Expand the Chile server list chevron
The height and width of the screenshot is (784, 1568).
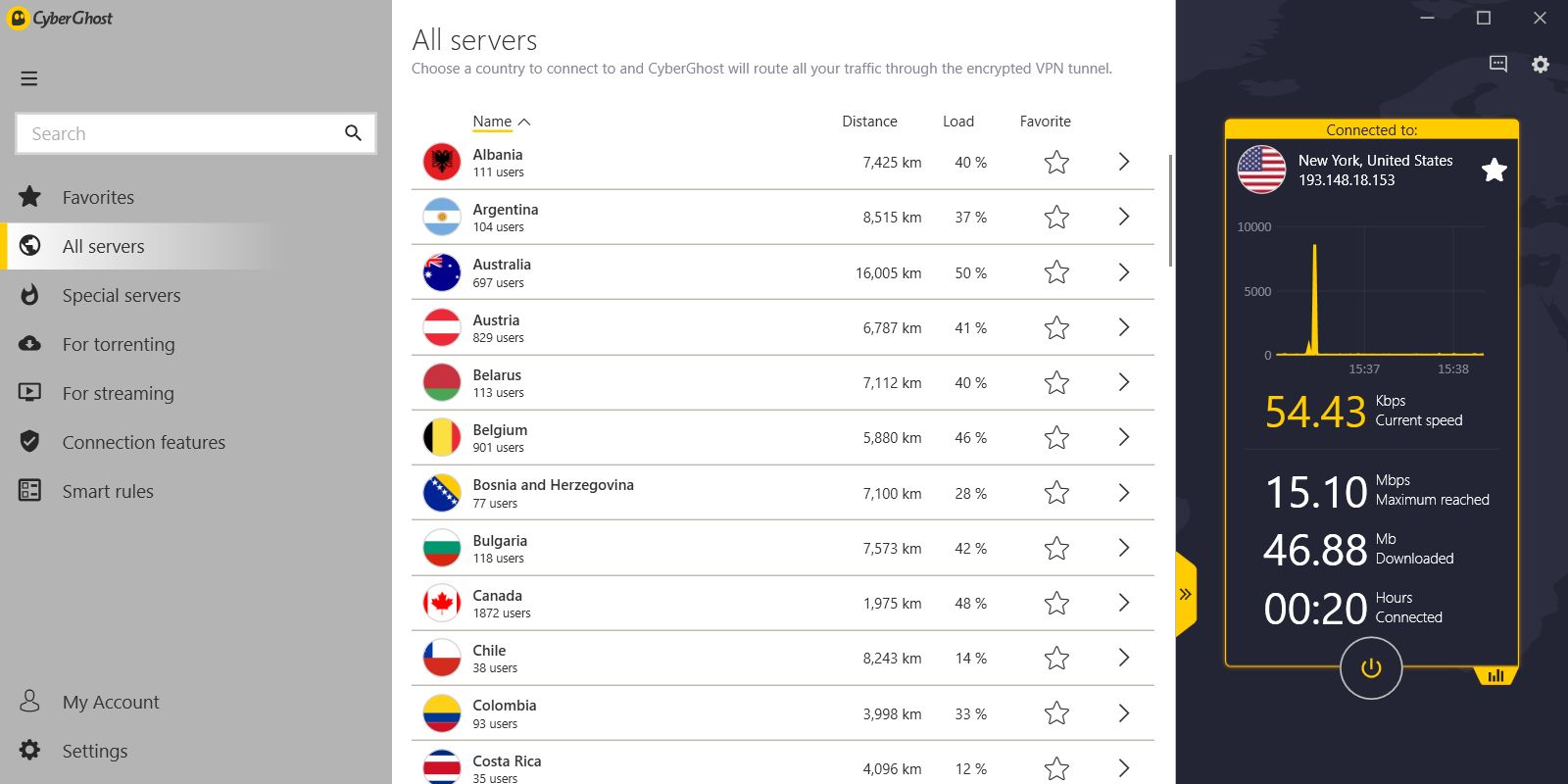click(x=1124, y=658)
